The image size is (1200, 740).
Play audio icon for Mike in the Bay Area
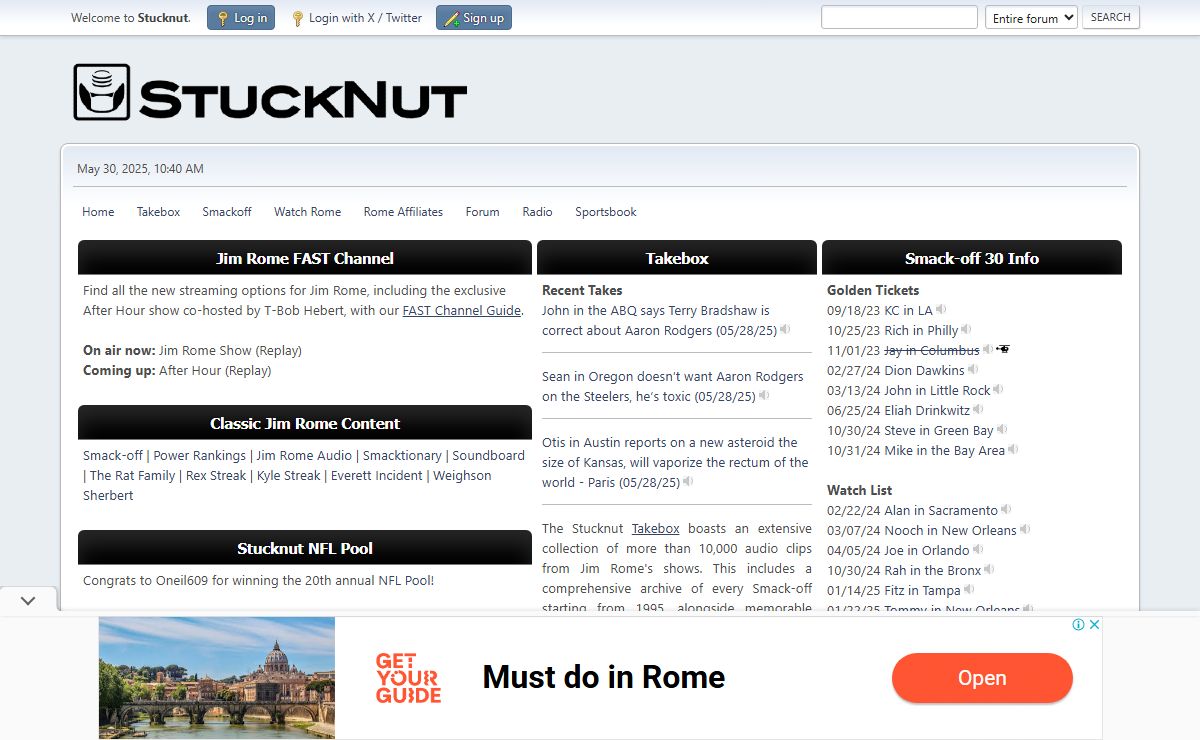coord(1013,450)
